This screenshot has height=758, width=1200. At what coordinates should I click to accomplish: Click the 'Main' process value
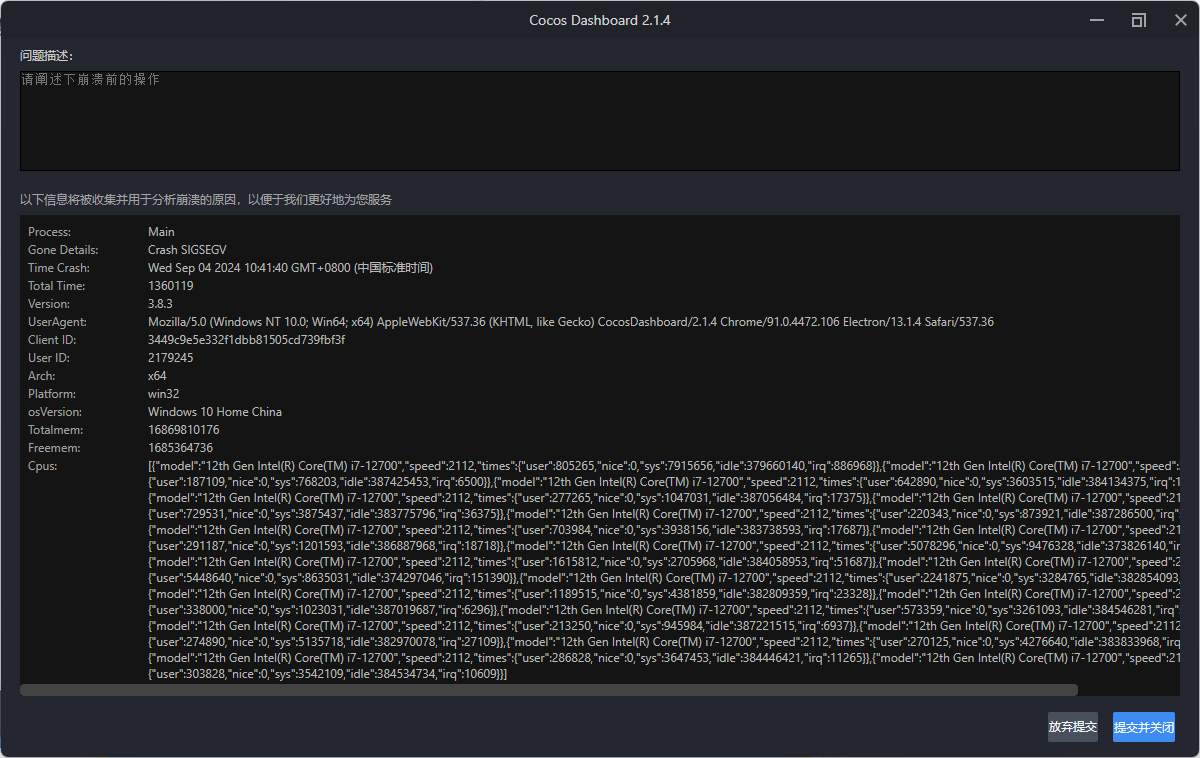[161, 232]
